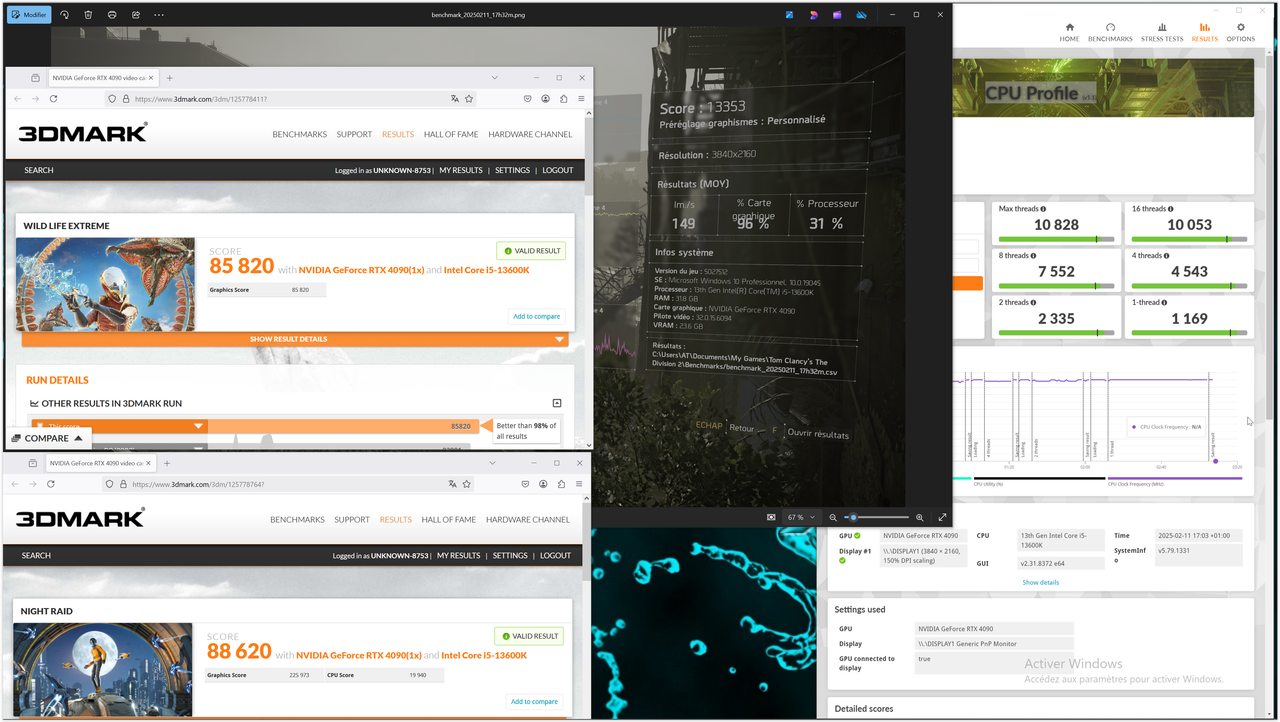This screenshot has width=1280, height=722.
Task: Click the zoom out magnifier in Photos
Action: pos(833,517)
